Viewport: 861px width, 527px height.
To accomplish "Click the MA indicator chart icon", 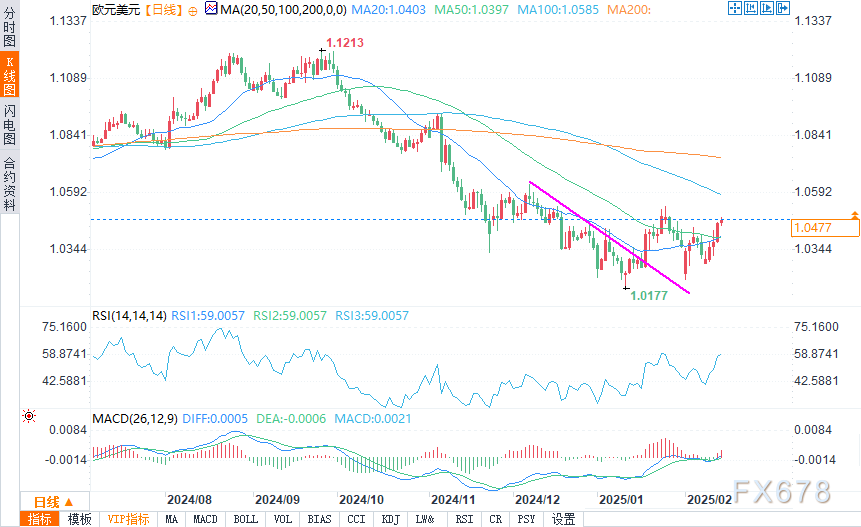I will 211,8.
